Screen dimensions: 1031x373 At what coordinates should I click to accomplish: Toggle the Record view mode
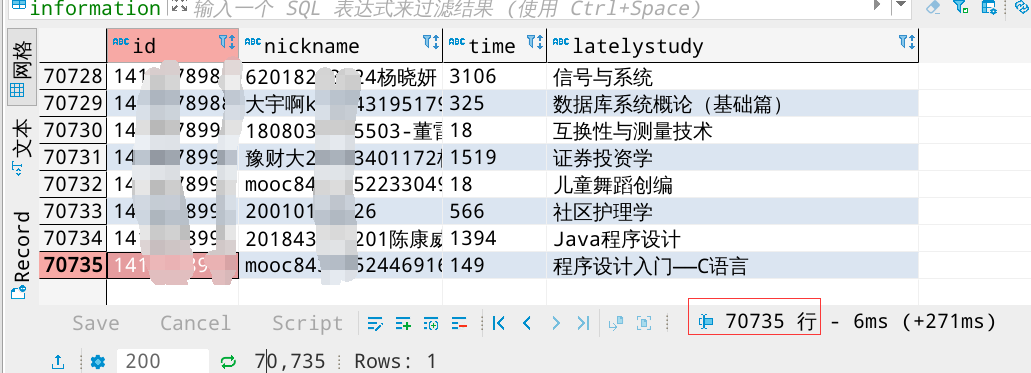[21, 255]
